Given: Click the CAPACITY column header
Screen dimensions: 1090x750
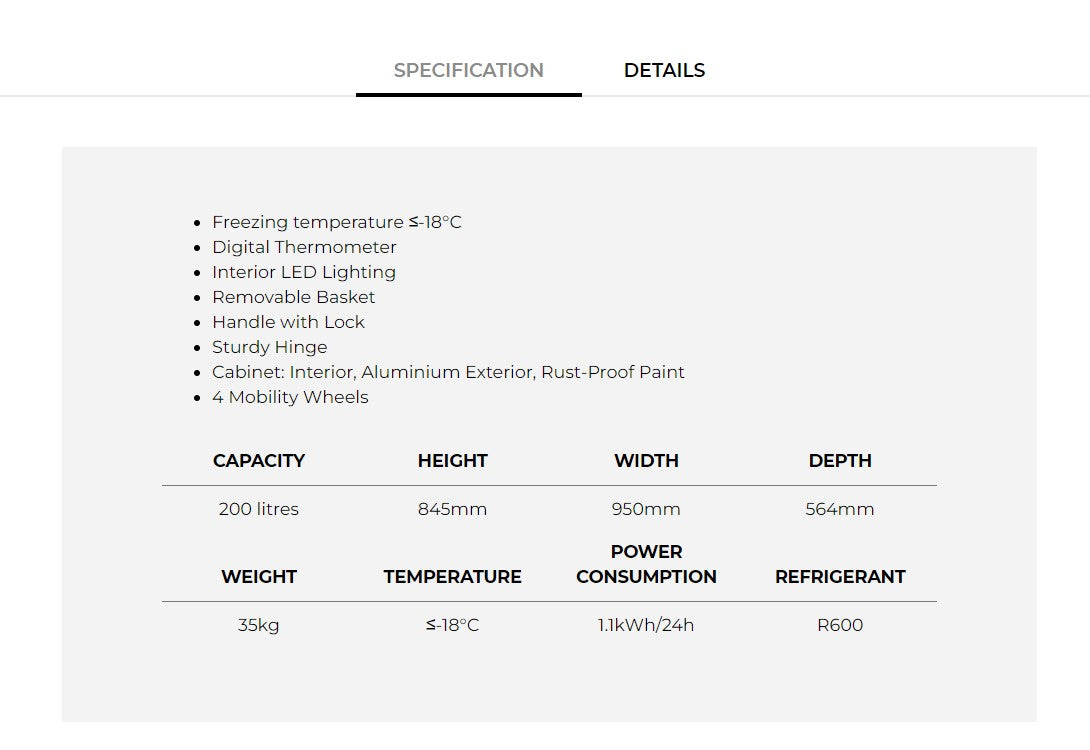Looking at the screenshot, I should [259, 461].
